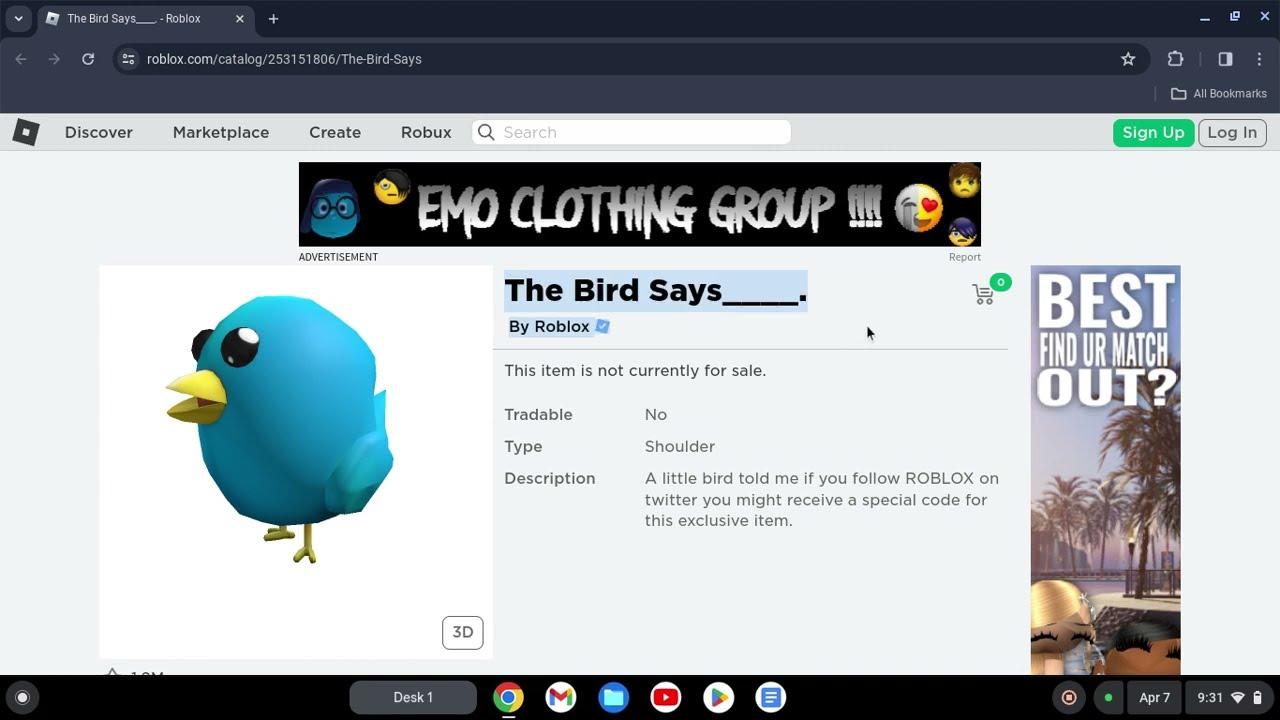
Task: Open the Chrome three-dot menu
Action: pyautogui.click(x=1259, y=59)
